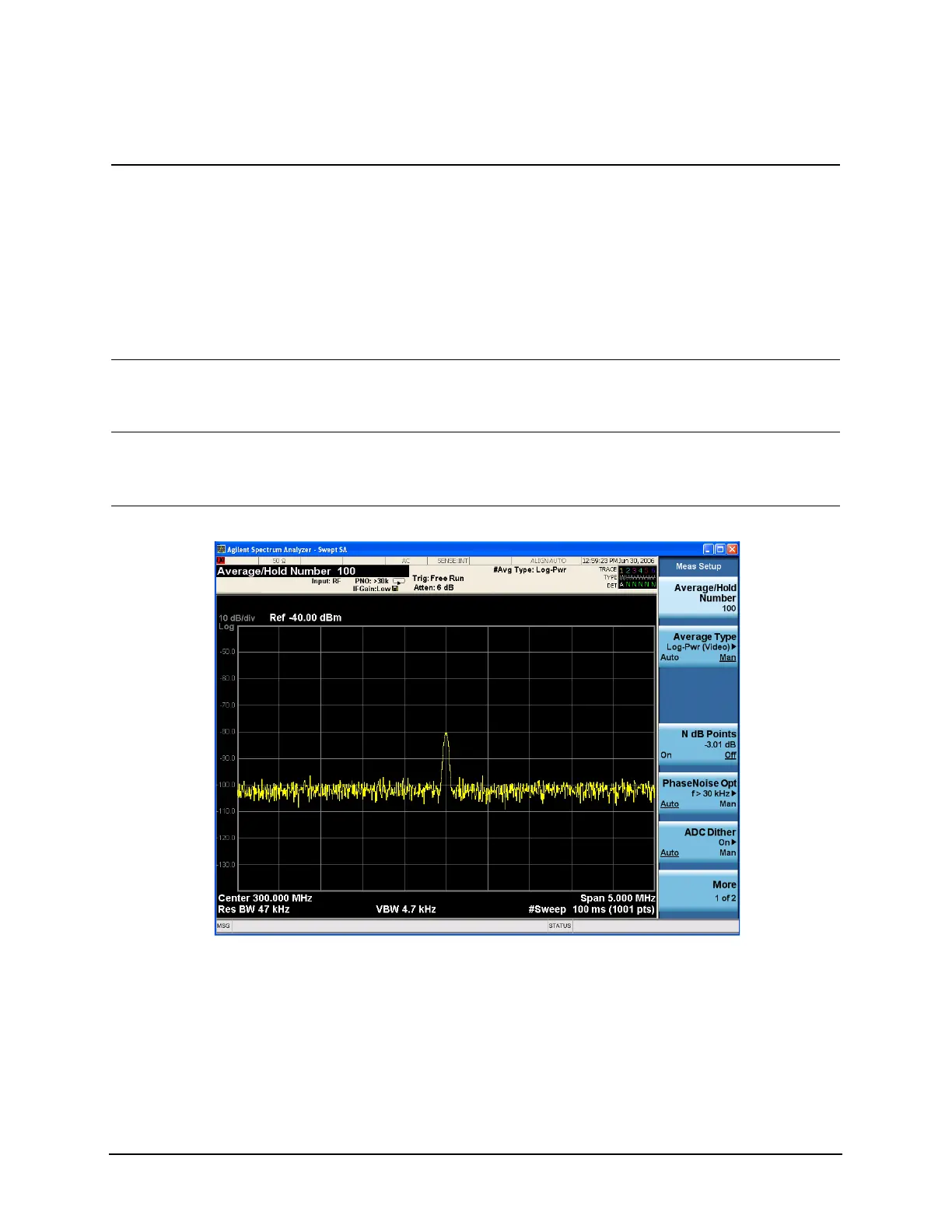Maximize the Spectrum Analyzer window
This screenshot has height=1232, width=952.
pyautogui.click(x=720, y=549)
